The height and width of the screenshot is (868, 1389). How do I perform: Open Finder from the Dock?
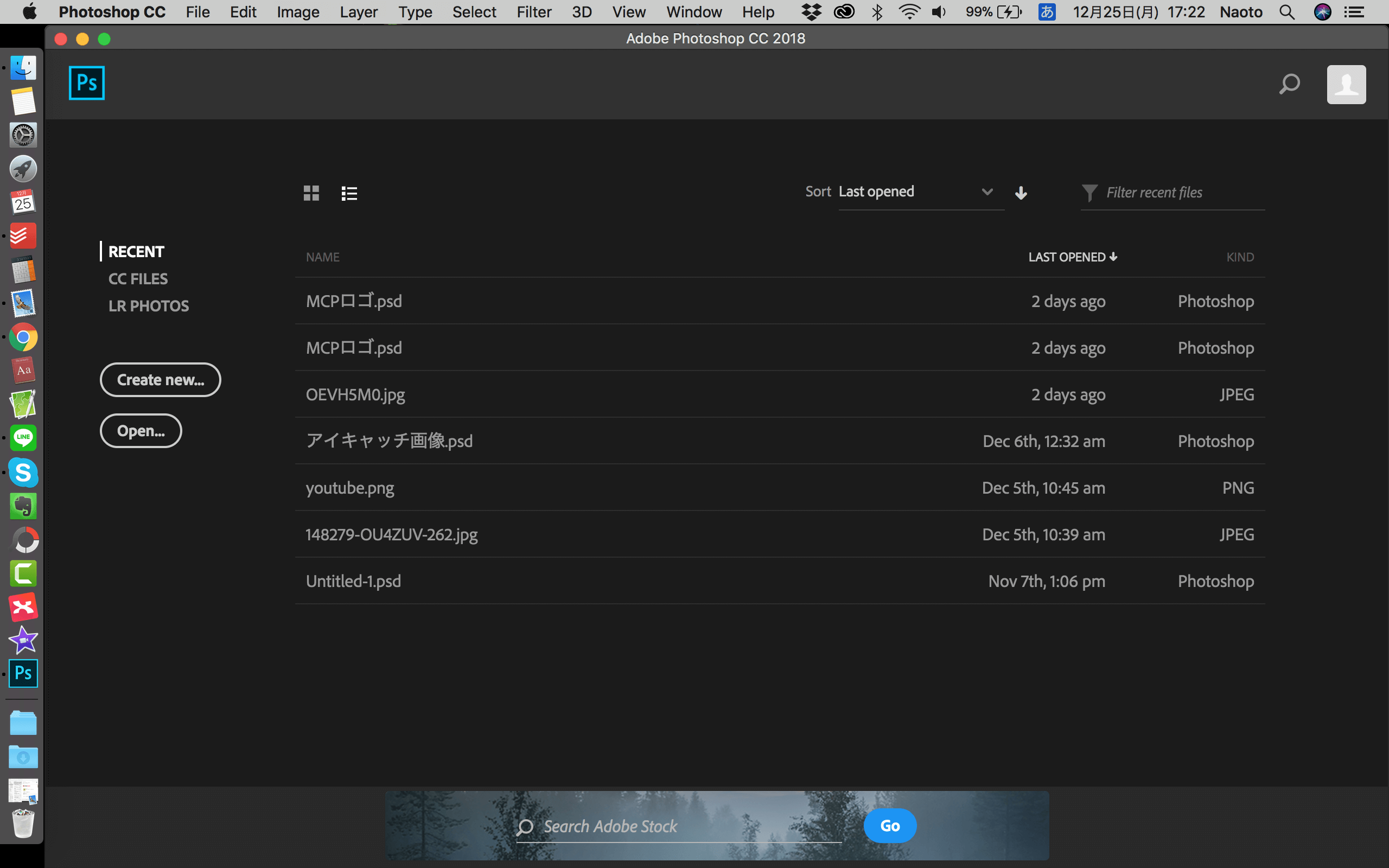click(23, 68)
